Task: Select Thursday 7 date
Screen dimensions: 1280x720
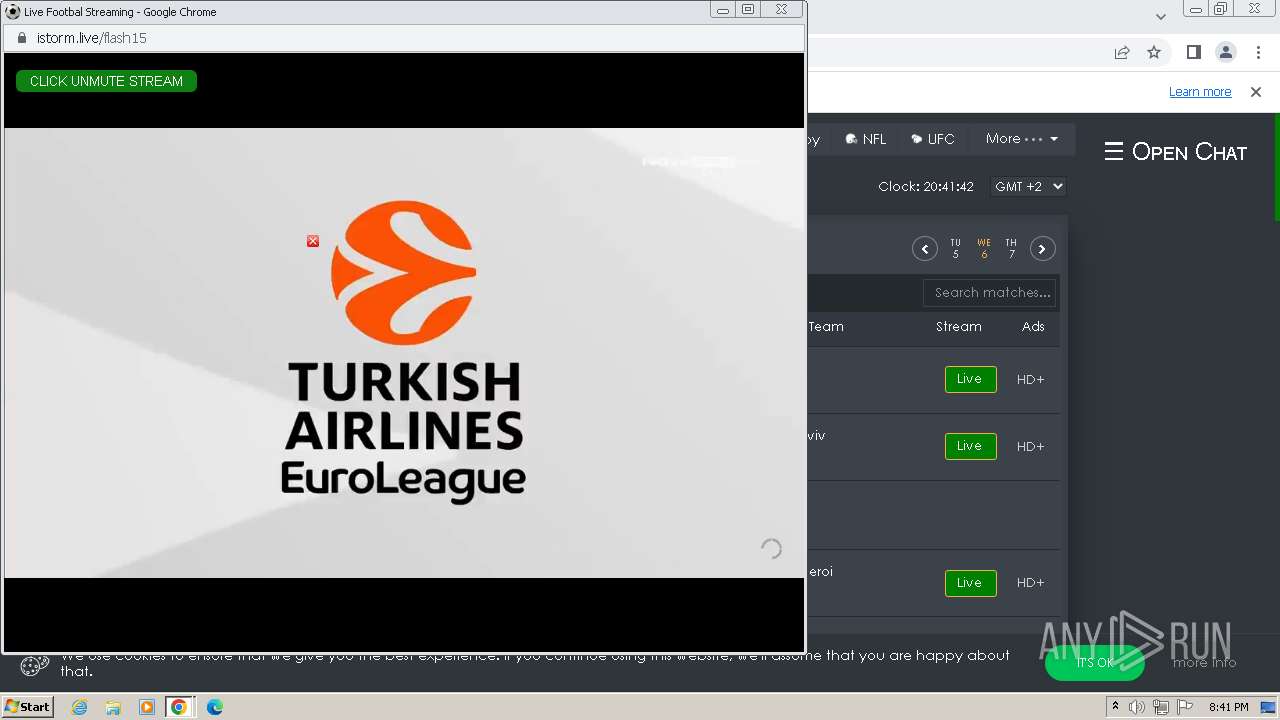Action: (x=1011, y=249)
